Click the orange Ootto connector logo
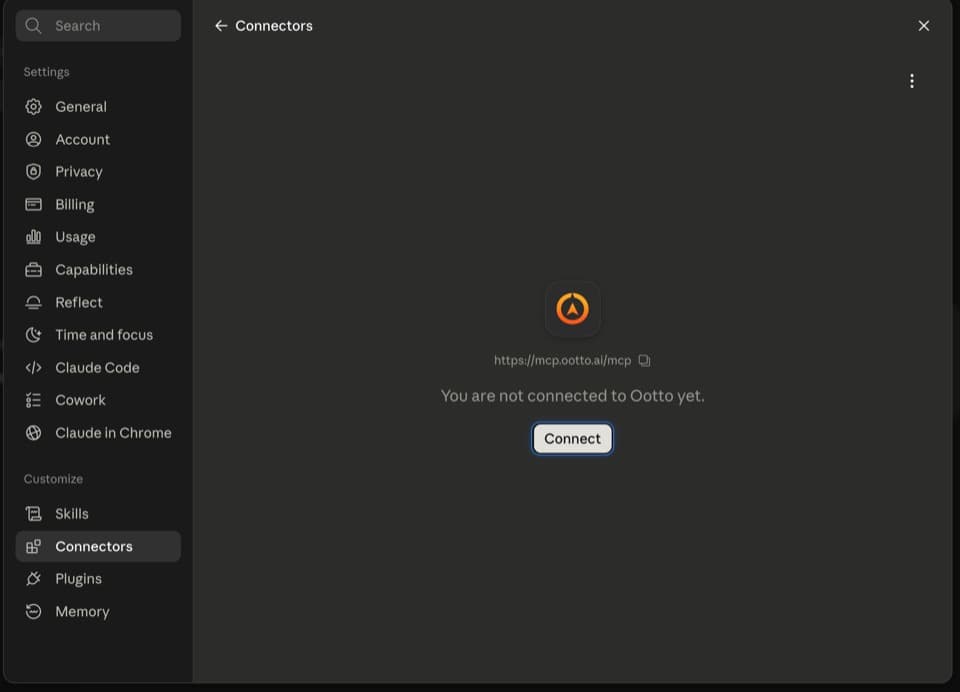 [572, 309]
